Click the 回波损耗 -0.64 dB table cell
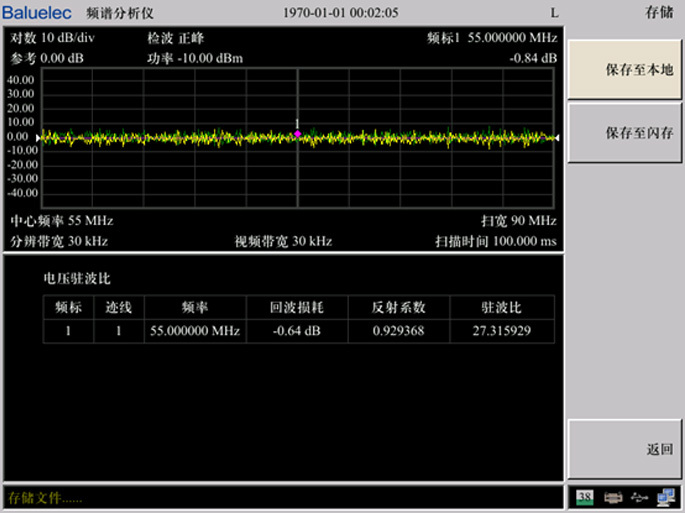685x513 pixels. pos(296,330)
